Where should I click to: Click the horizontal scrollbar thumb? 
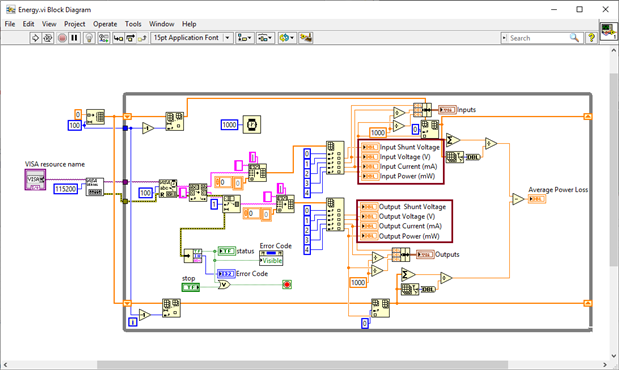[x=302, y=365]
